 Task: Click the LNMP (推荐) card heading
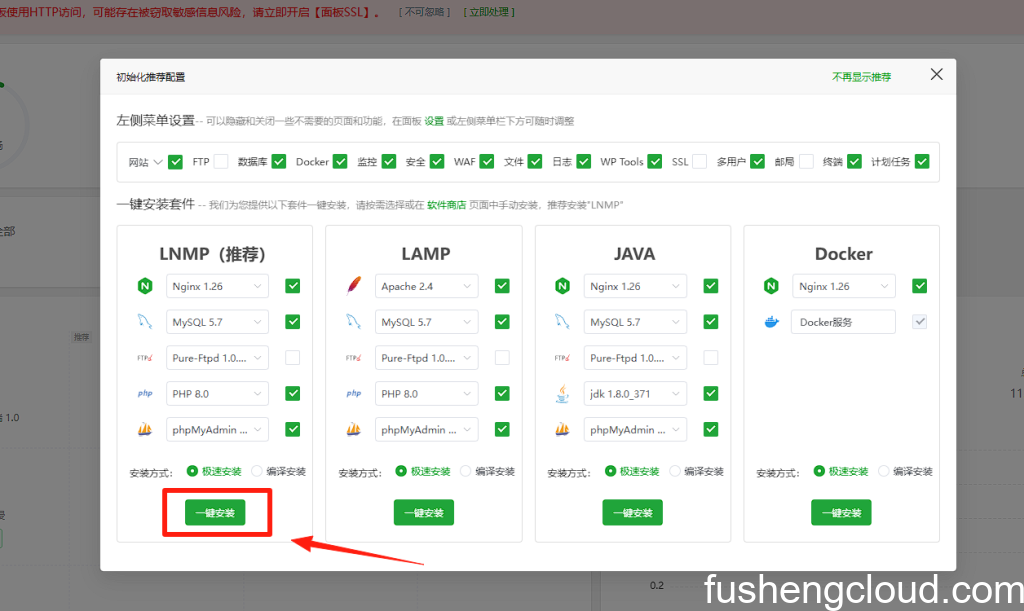[213, 254]
